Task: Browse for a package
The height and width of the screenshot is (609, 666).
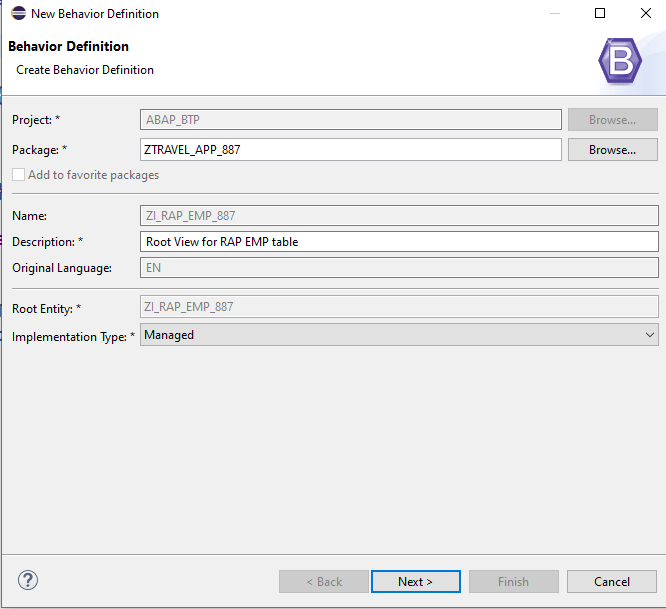Action: [612, 150]
